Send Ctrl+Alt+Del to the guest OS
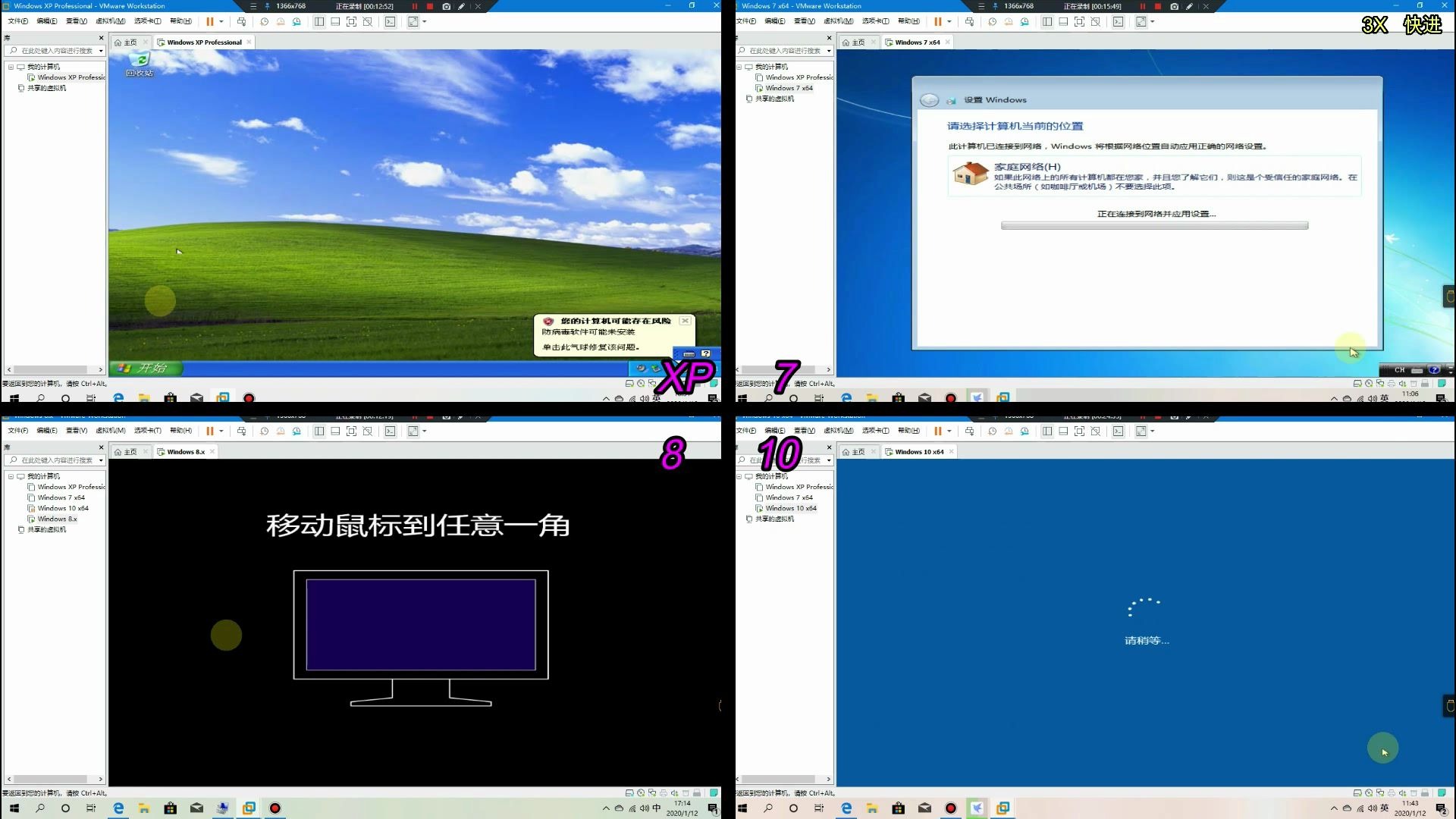This screenshot has width=1456, height=819. (x=242, y=21)
